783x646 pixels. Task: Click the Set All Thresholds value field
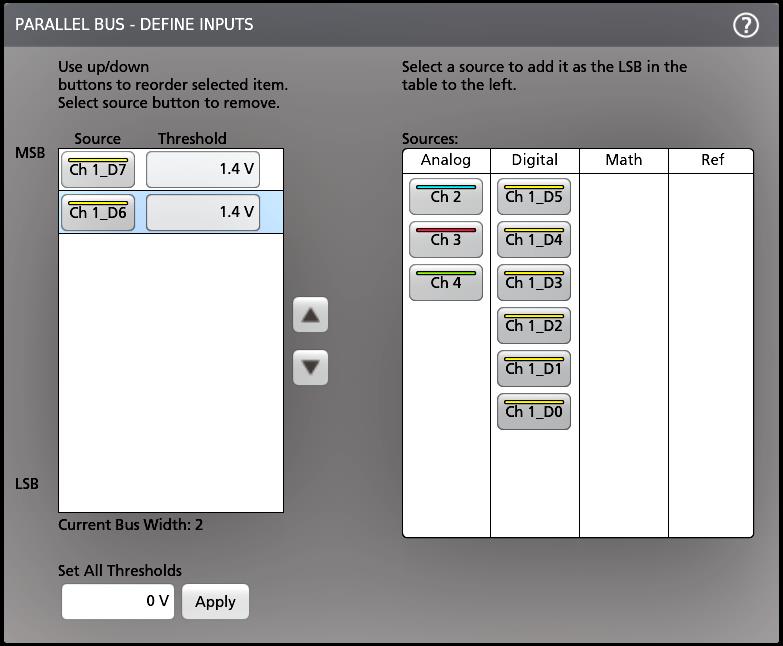click(118, 601)
